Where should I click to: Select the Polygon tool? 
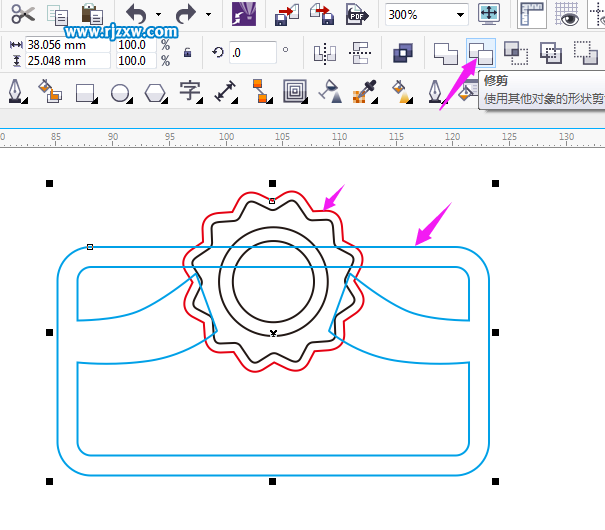(x=155, y=93)
